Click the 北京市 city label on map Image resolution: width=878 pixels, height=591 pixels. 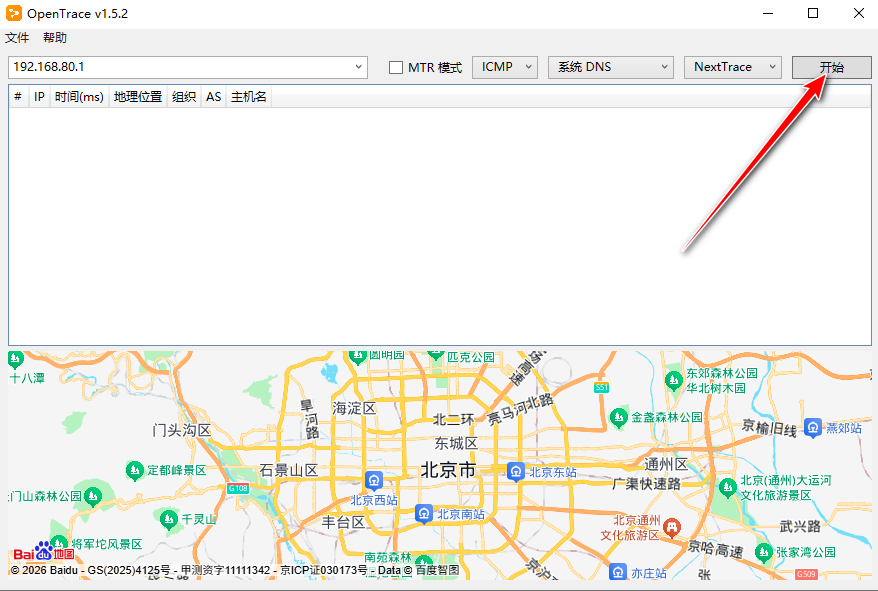[x=448, y=470]
